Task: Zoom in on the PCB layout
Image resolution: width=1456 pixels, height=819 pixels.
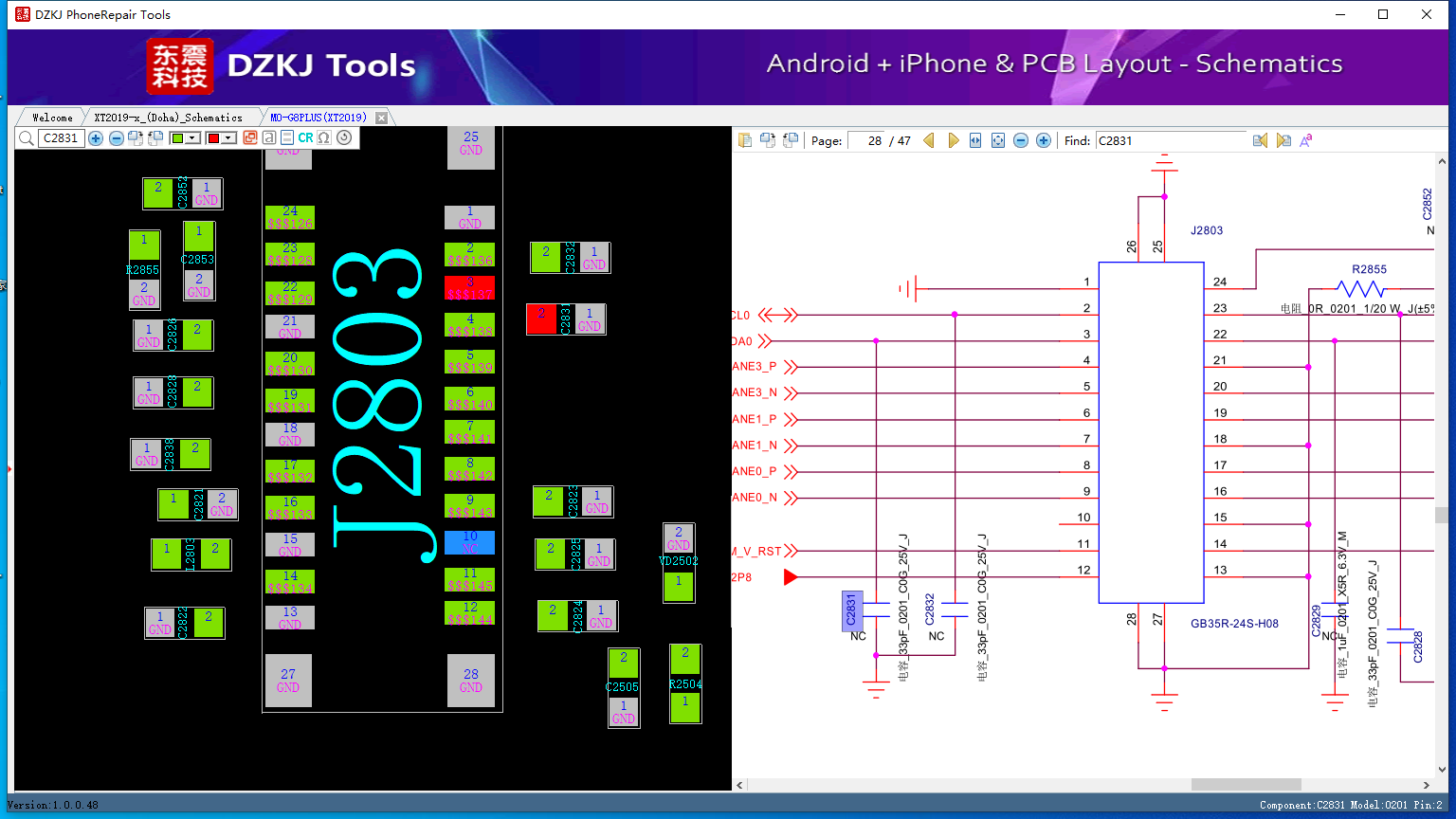Action: point(96,138)
